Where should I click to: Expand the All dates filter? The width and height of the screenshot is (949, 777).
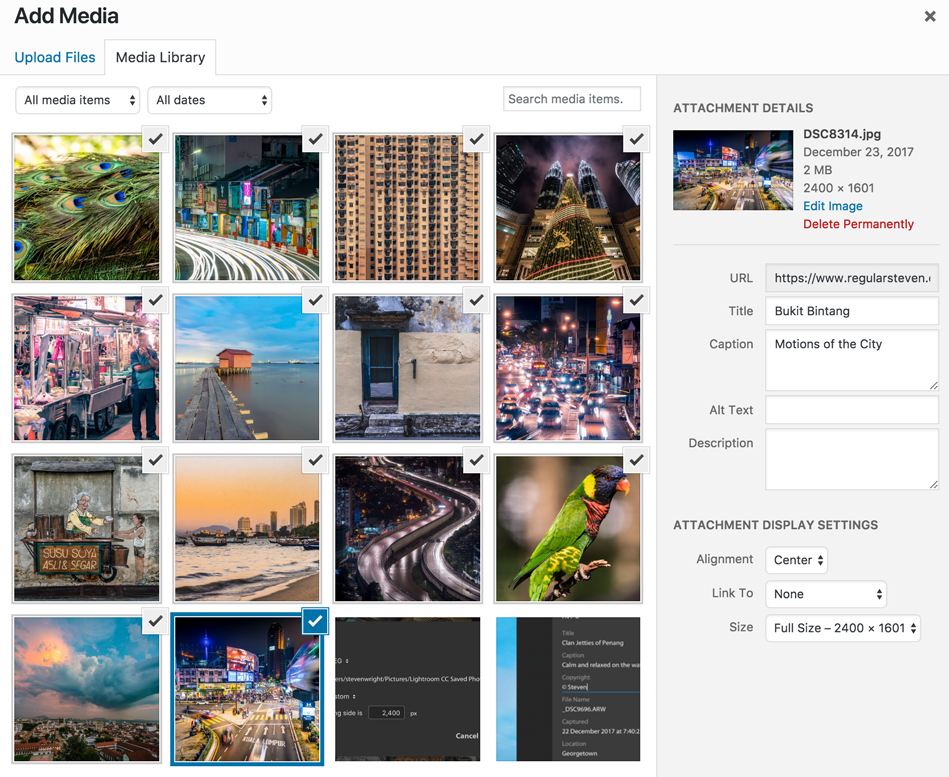tap(209, 100)
